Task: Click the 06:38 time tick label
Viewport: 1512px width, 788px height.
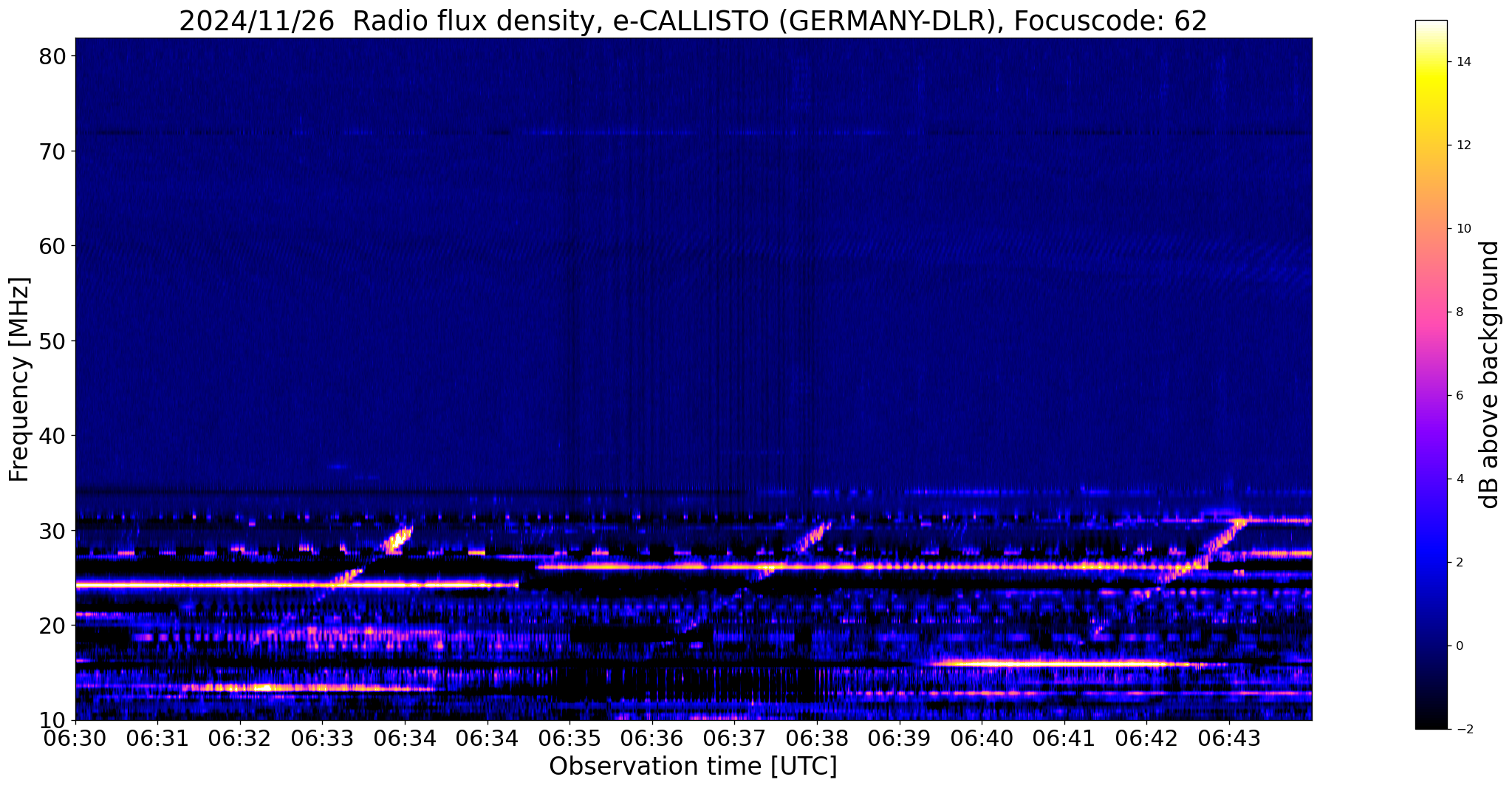Action: (817, 739)
